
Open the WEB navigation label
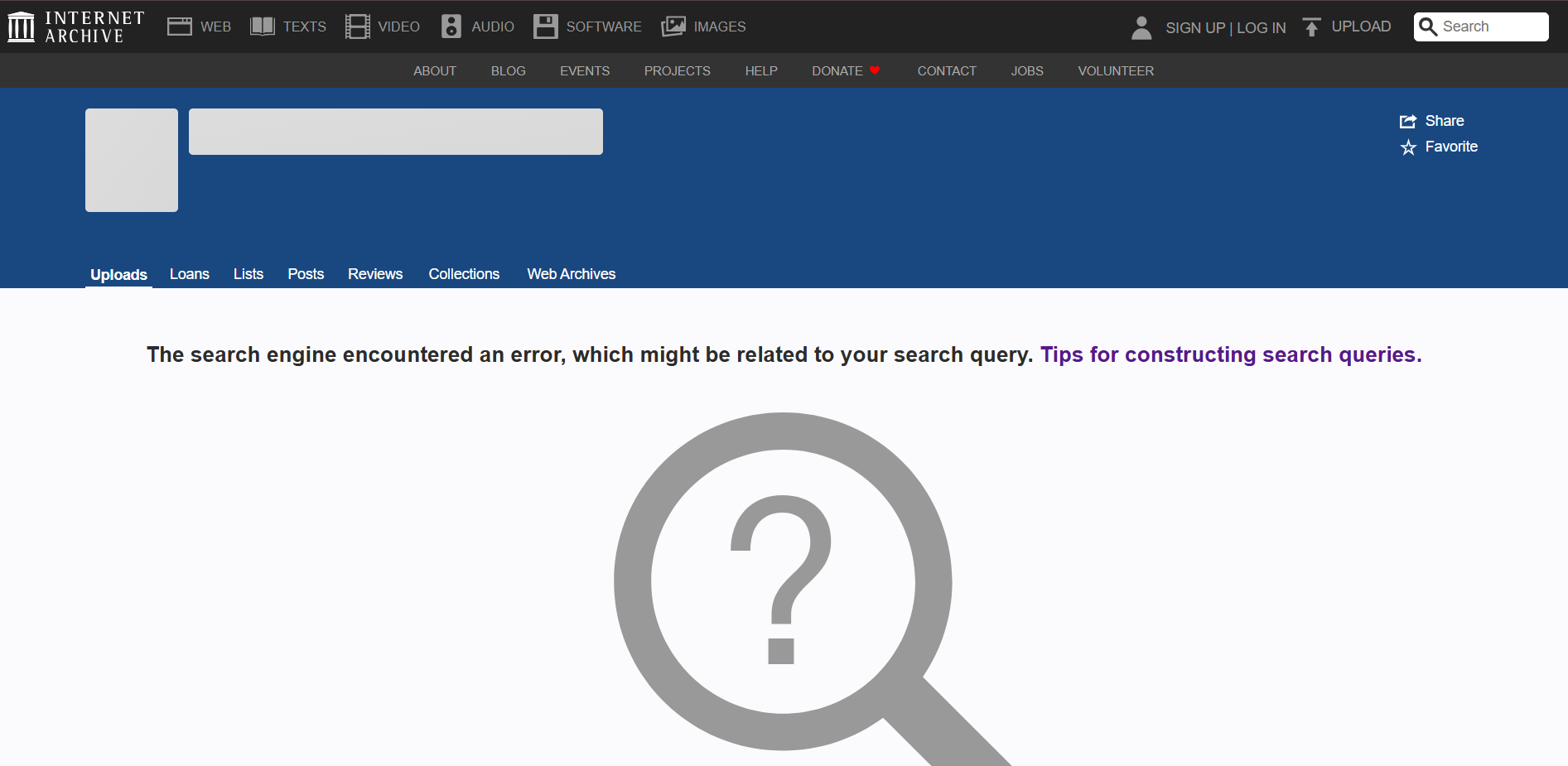tap(215, 26)
